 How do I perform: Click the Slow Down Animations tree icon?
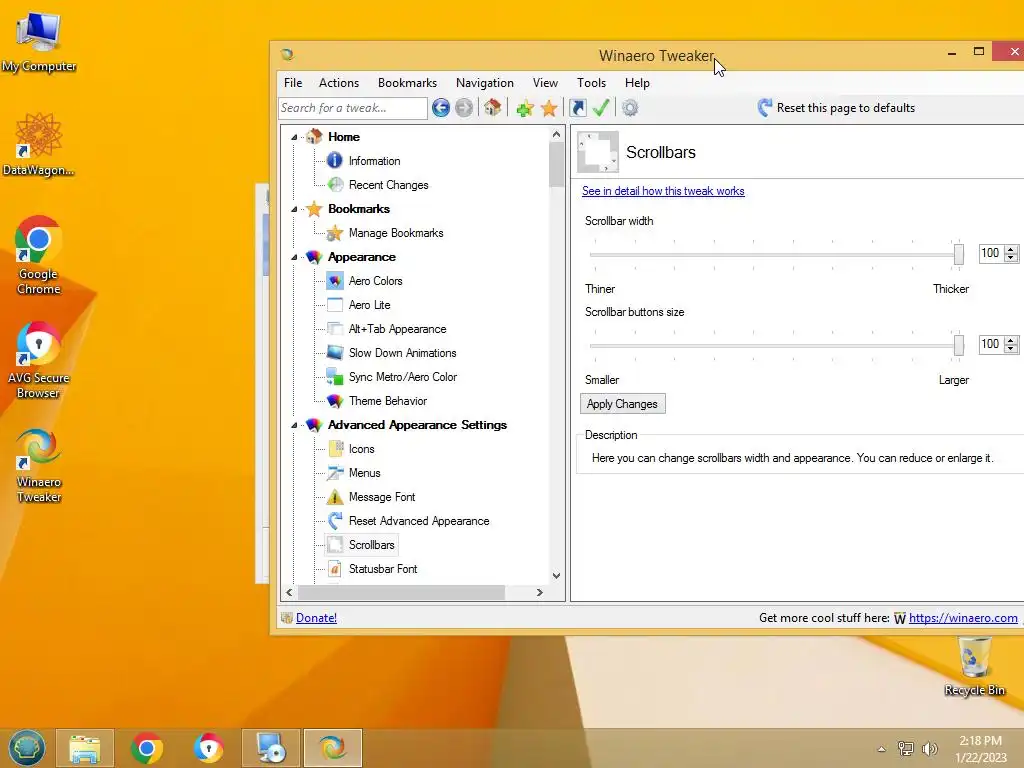coord(335,353)
